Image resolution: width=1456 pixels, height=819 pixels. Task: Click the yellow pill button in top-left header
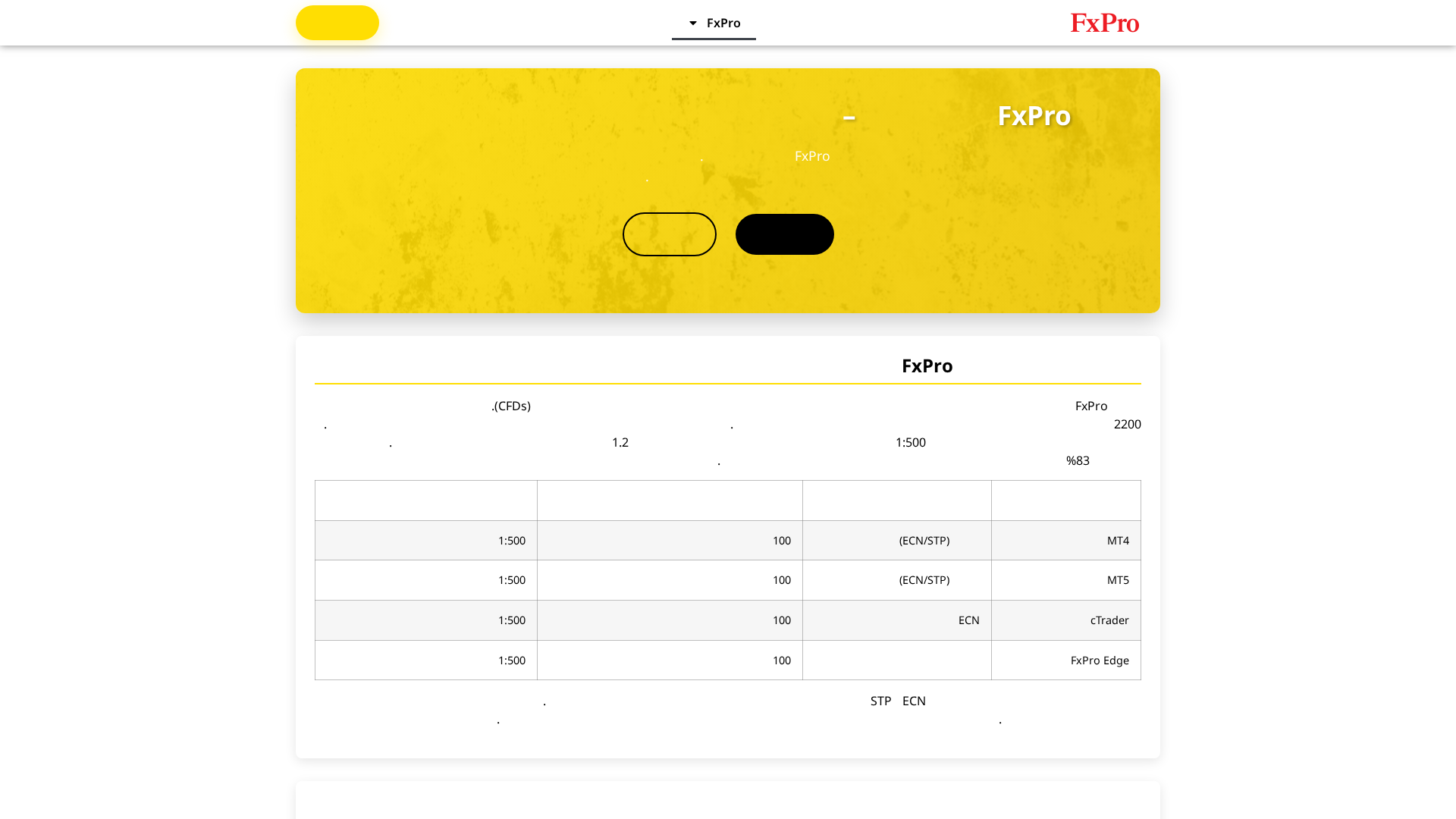(x=337, y=23)
